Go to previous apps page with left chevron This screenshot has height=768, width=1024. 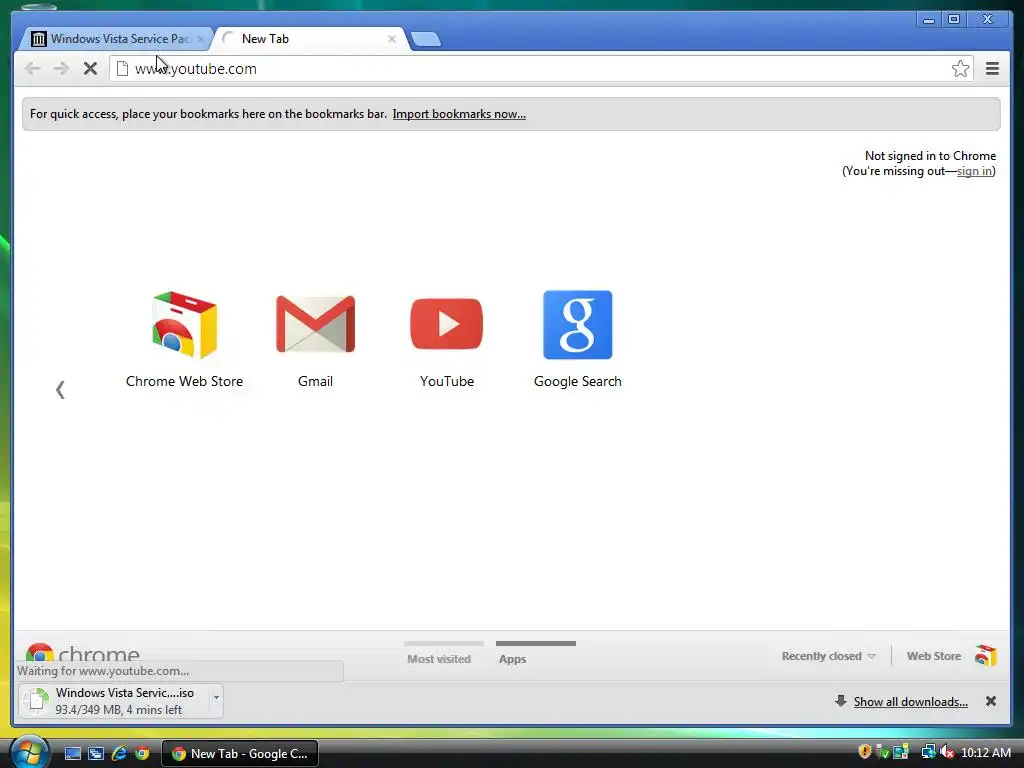[60, 390]
